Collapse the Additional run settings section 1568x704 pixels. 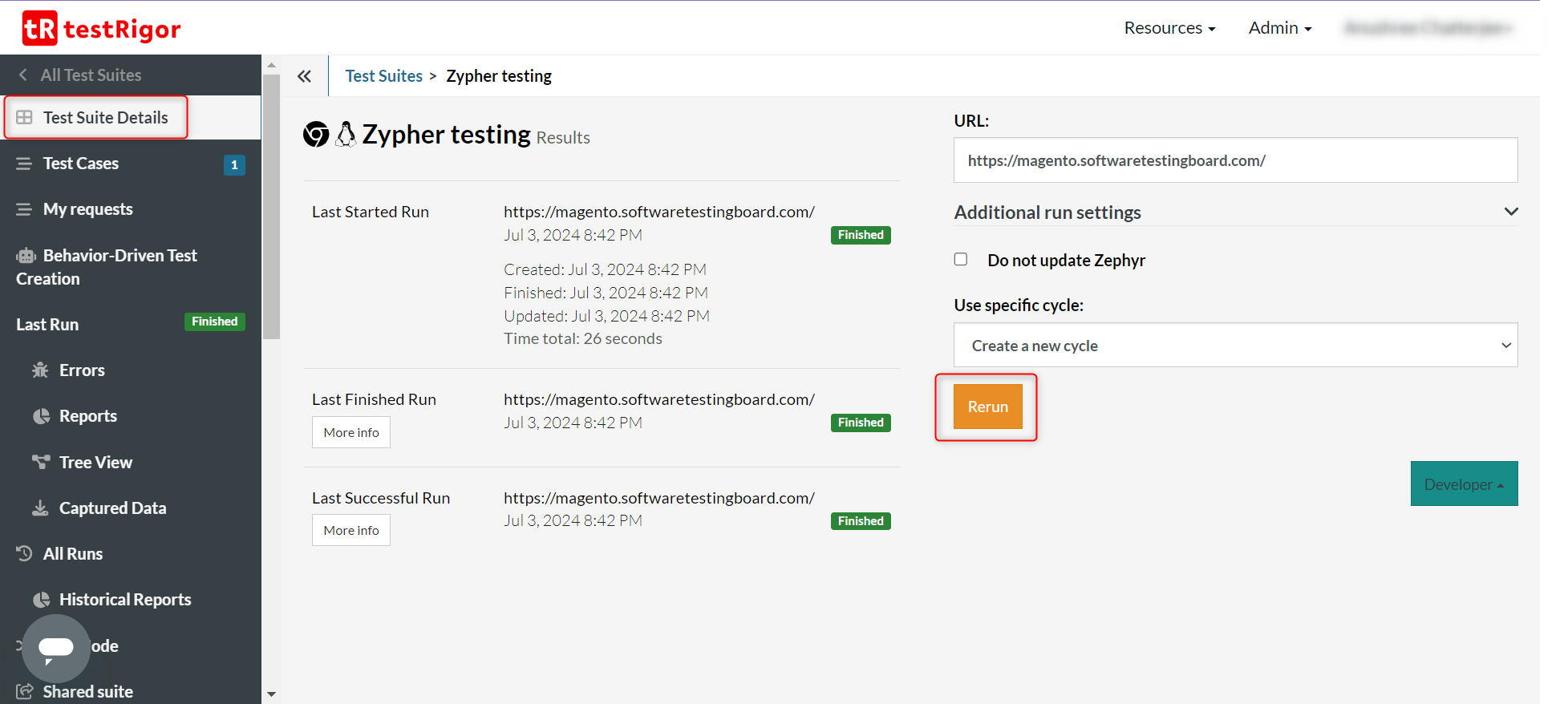pos(1510,212)
